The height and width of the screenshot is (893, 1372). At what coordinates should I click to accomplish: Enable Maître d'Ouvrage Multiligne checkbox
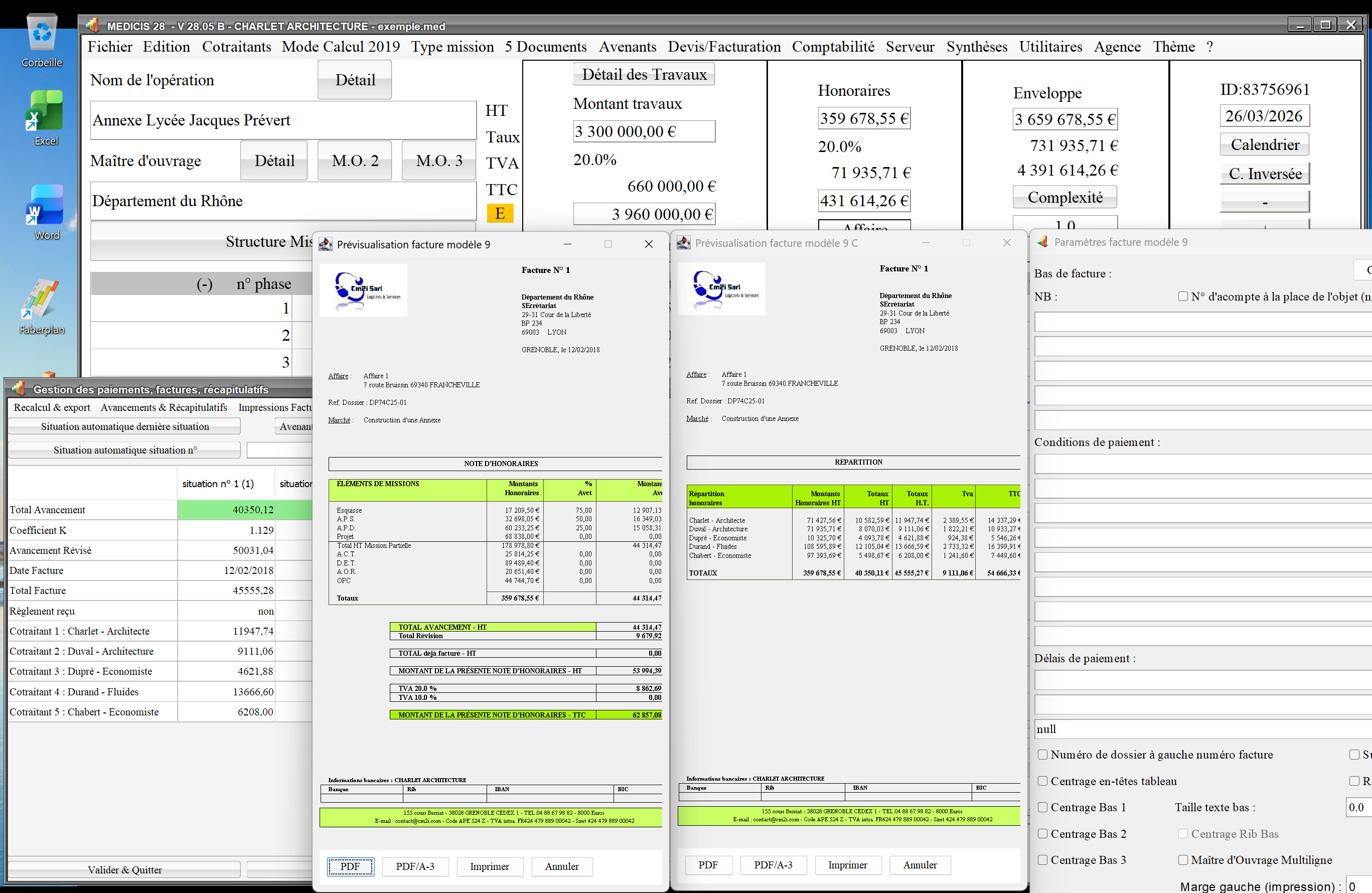[1183, 860]
